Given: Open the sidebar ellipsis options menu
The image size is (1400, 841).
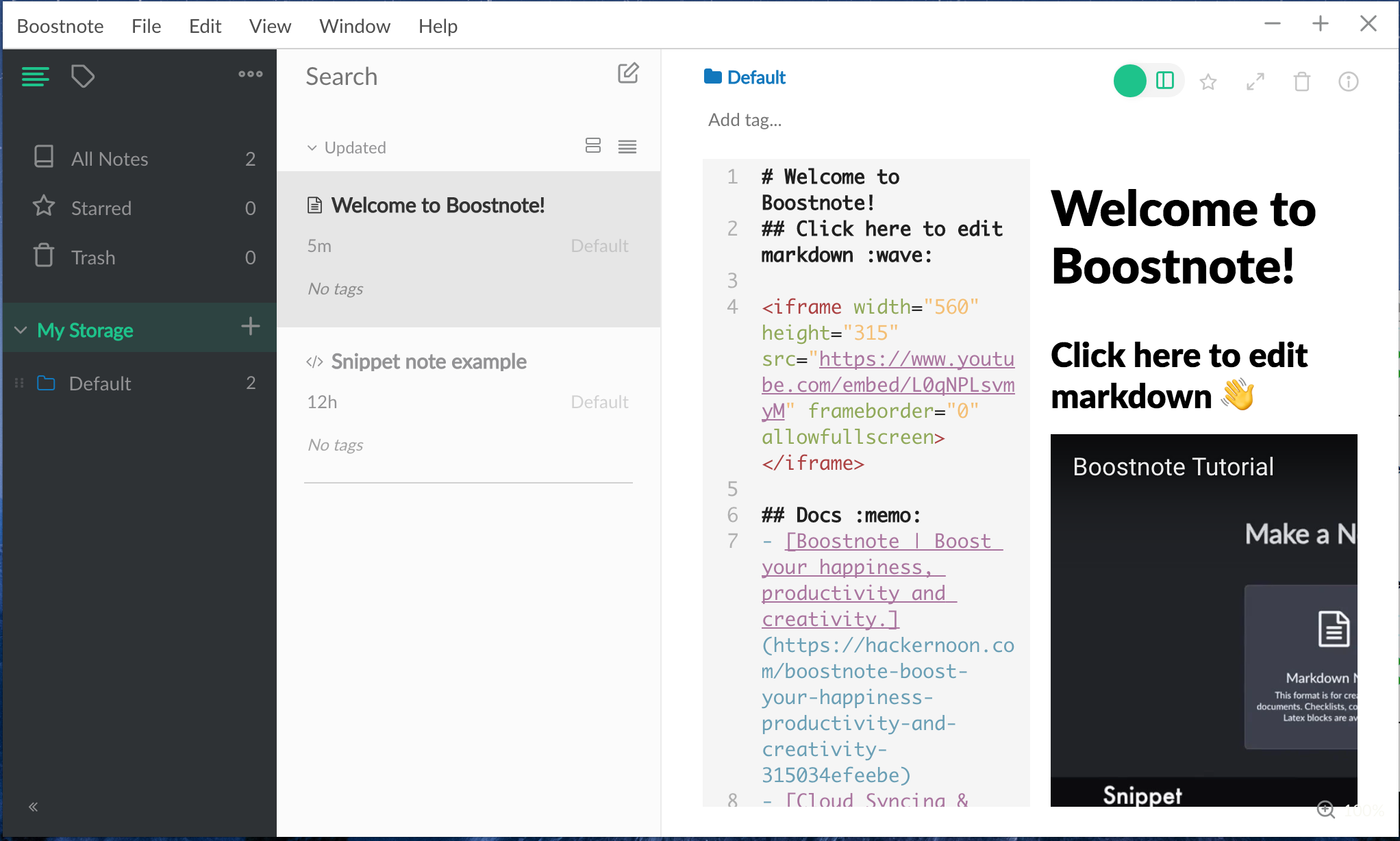Looking at the screenshot, I should point(250,74).
